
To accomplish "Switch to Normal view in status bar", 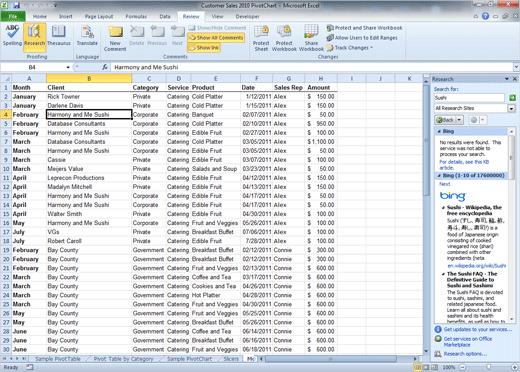I will click(x=417, y=367).
